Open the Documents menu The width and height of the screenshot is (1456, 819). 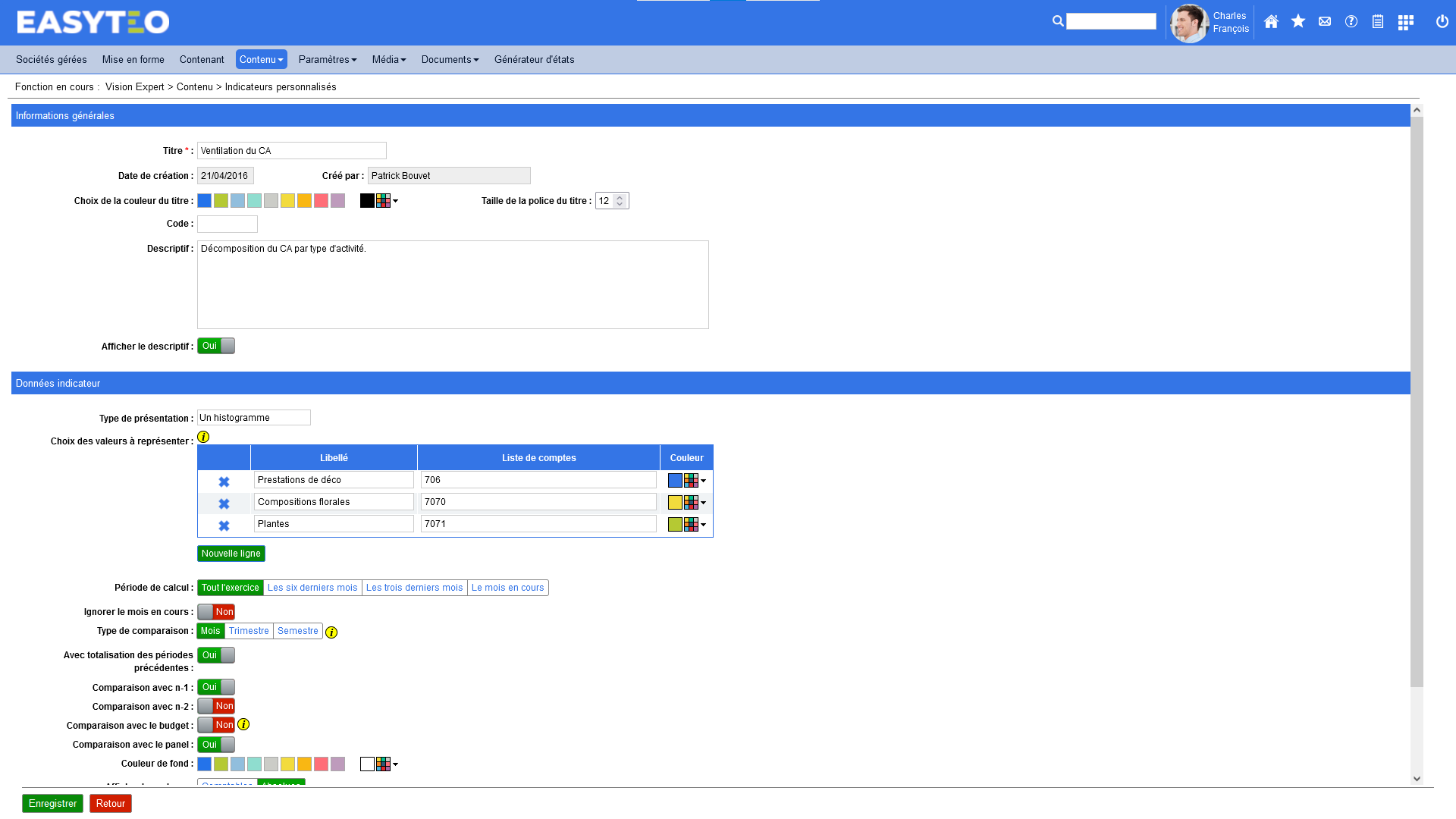450,60
